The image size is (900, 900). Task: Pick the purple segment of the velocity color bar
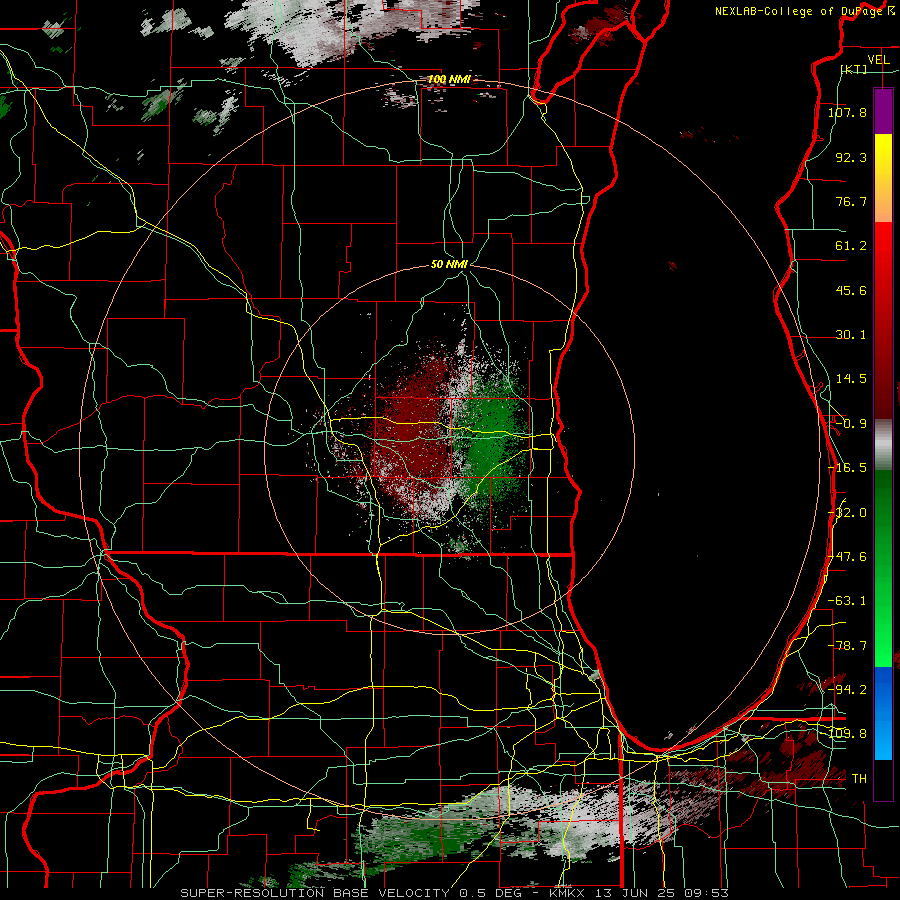coord(883,111)
